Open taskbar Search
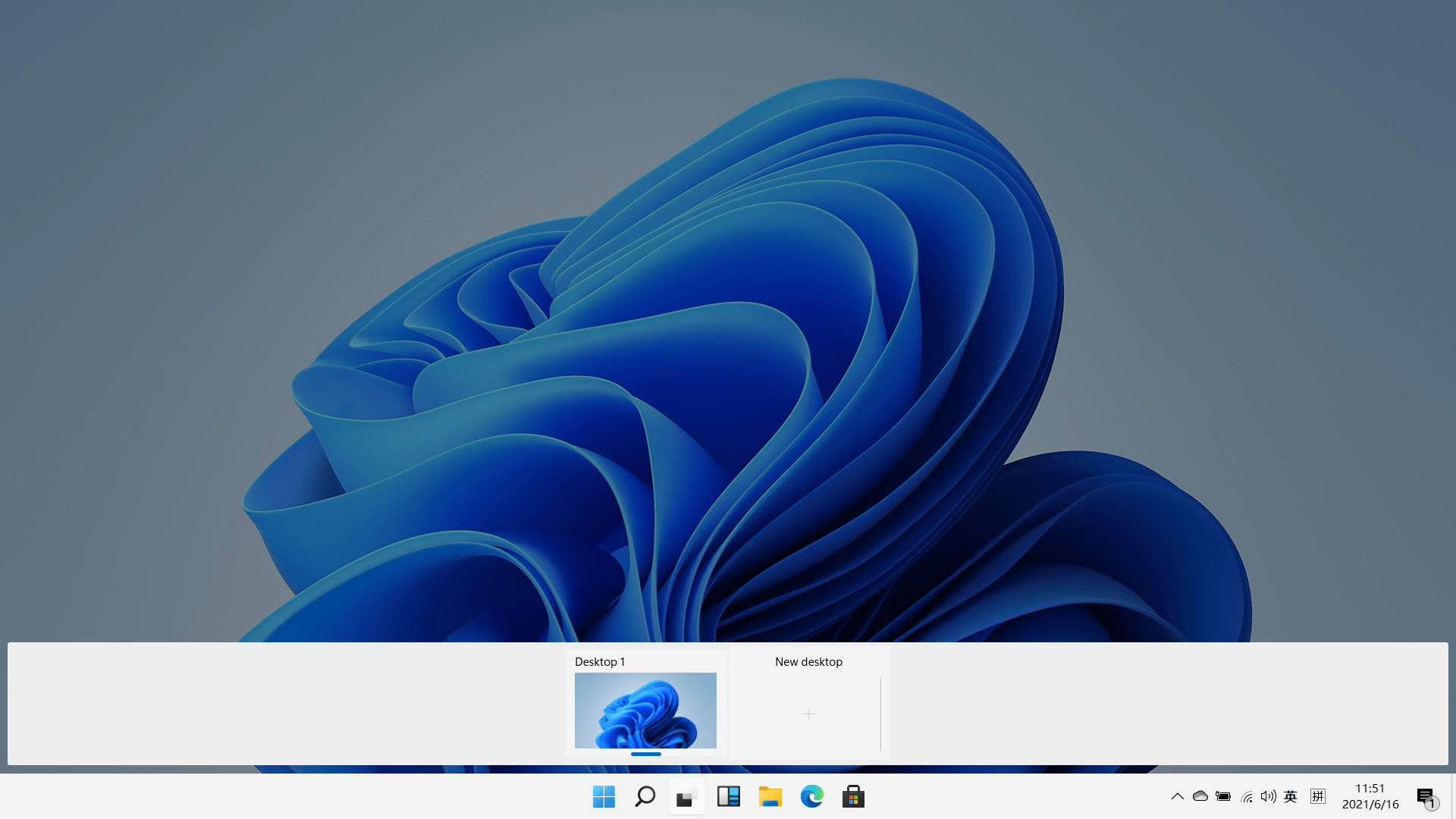This screenshot has height=819, width=1456. 645,797
